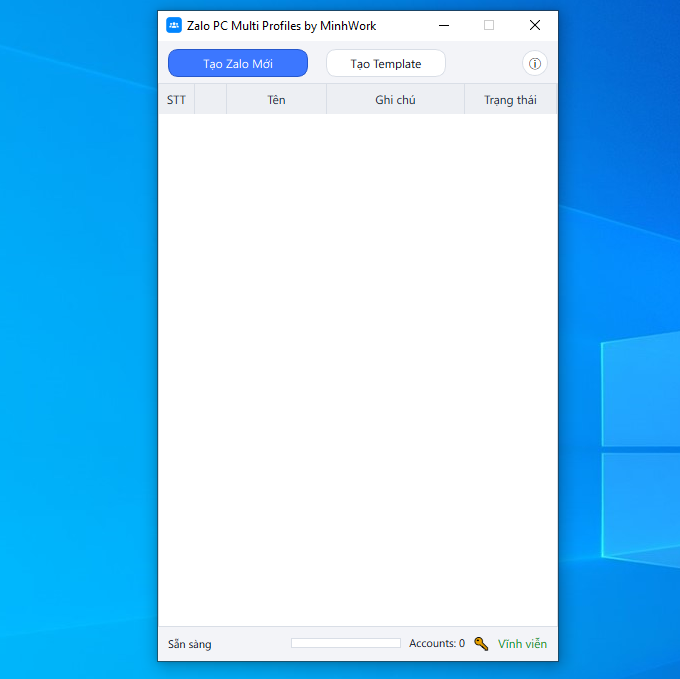Close the Zalo PC Multi Profiles window
Image resolution: width=680 pixels, height=679 pixels.
pyautogui.click(x=535, y=25)
